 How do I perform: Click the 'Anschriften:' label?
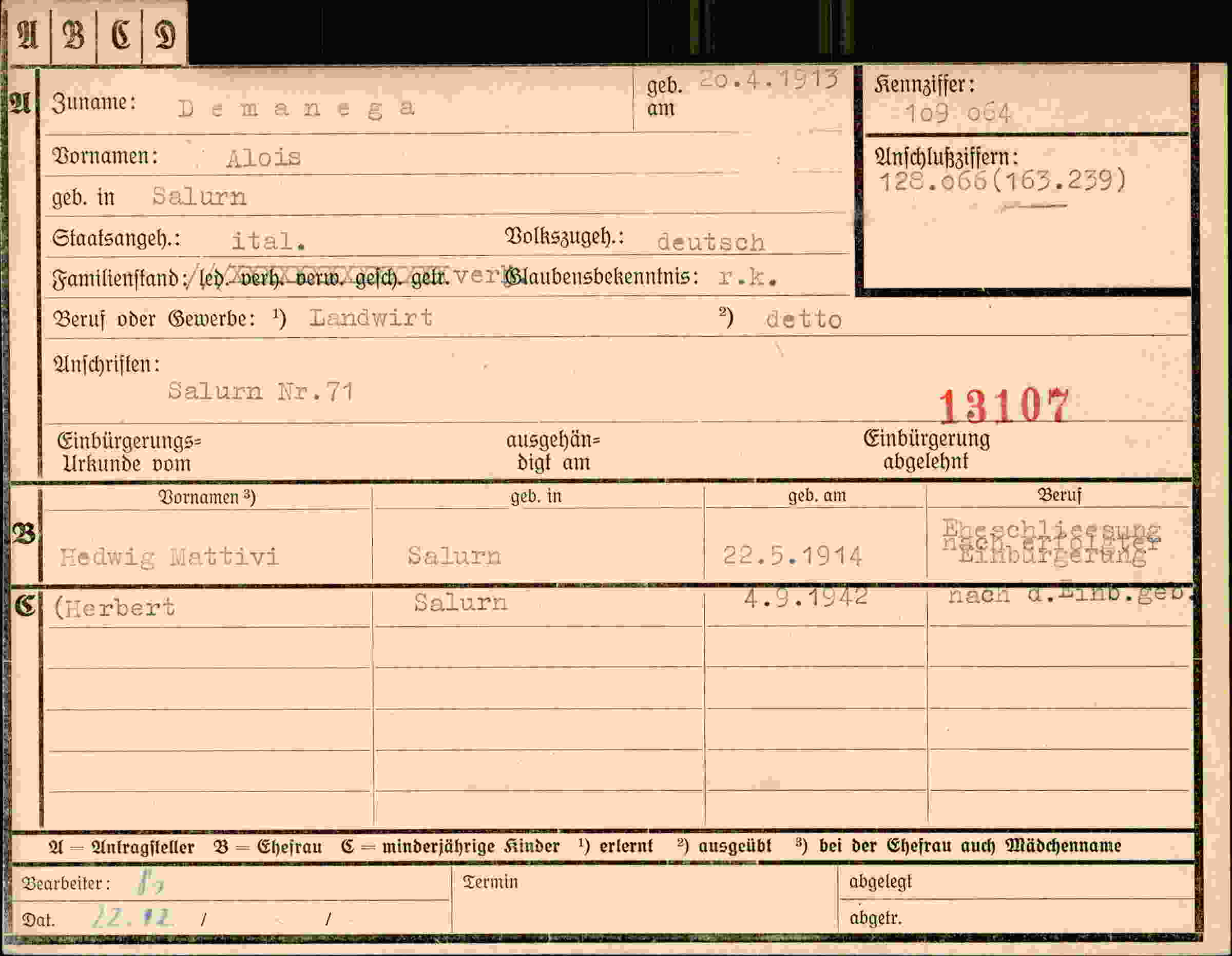(107, 365)
